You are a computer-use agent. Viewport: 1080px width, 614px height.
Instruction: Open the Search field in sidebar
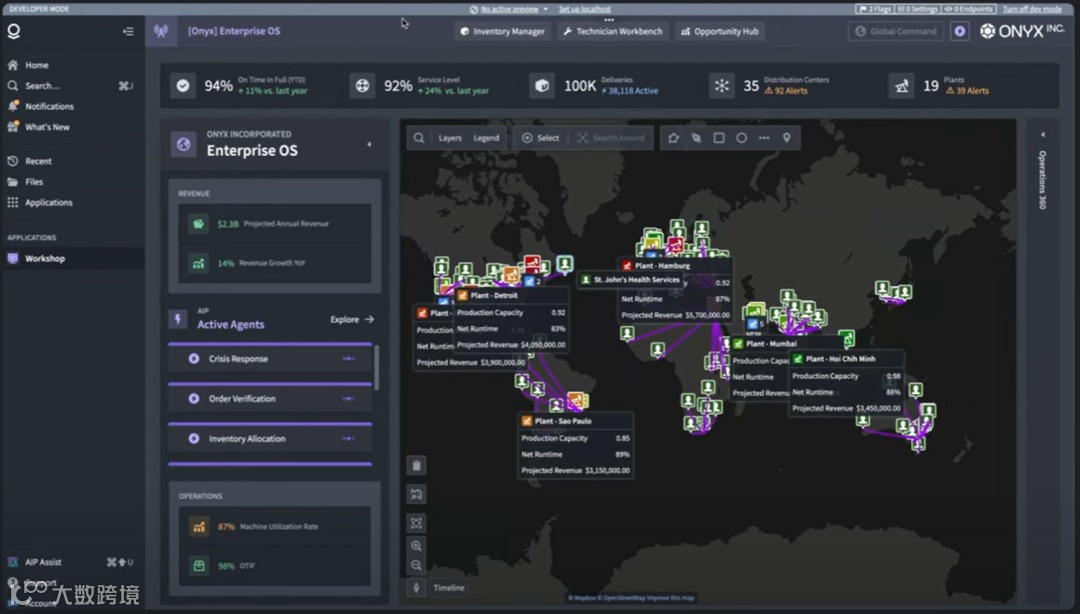[x=42, y=85]
